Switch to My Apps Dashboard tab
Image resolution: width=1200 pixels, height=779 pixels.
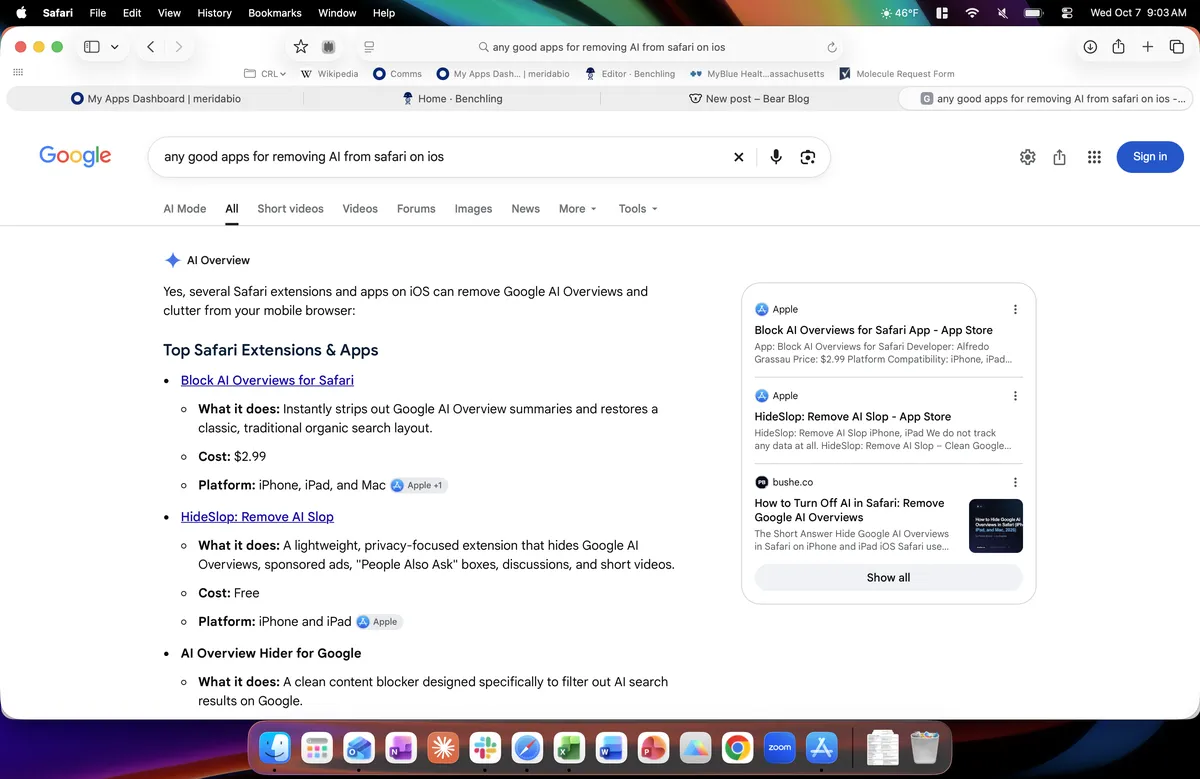(x=156, y=99)
